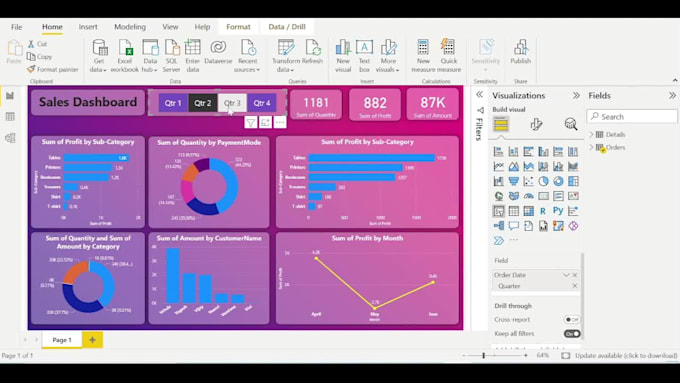The height and width of the screenshot is (383, 680).
Task: Choose the decomposition tree visual
Action: (499, 226)
